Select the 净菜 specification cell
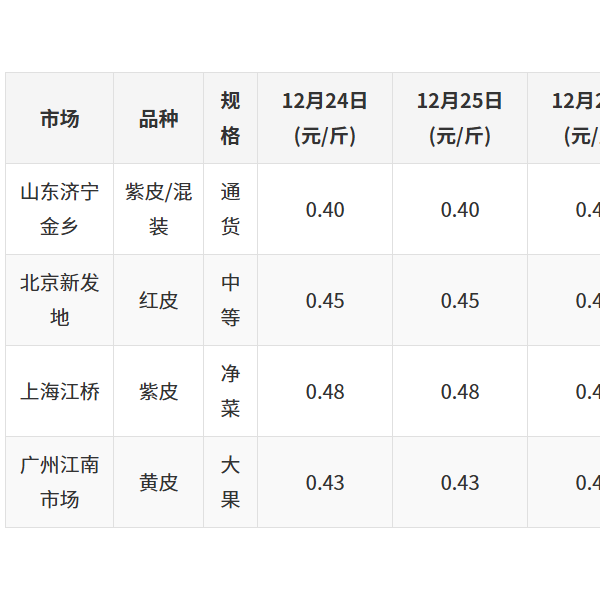The image size is (600, 600). 230,391
